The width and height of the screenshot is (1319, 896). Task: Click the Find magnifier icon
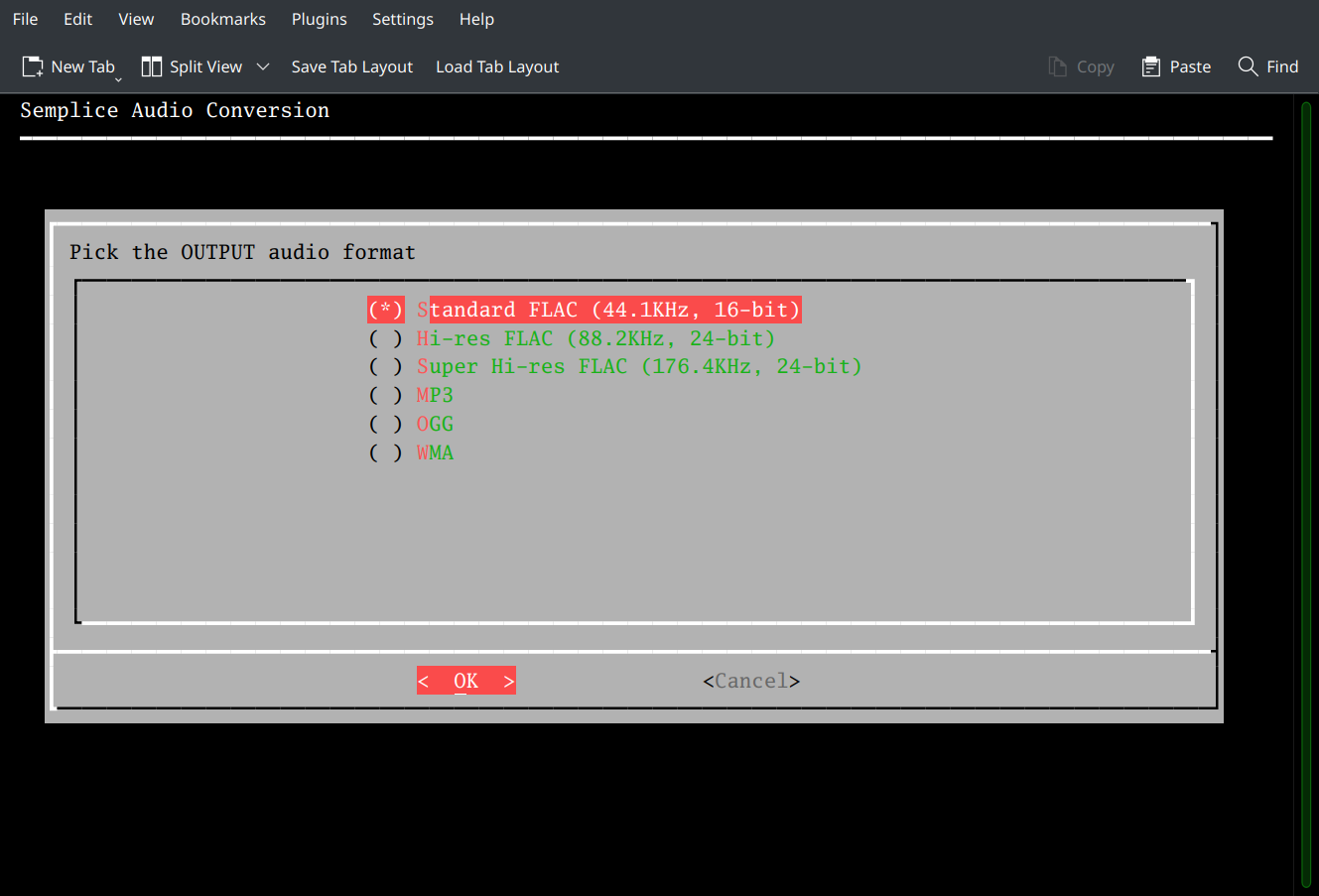(x=1248, y=66)
